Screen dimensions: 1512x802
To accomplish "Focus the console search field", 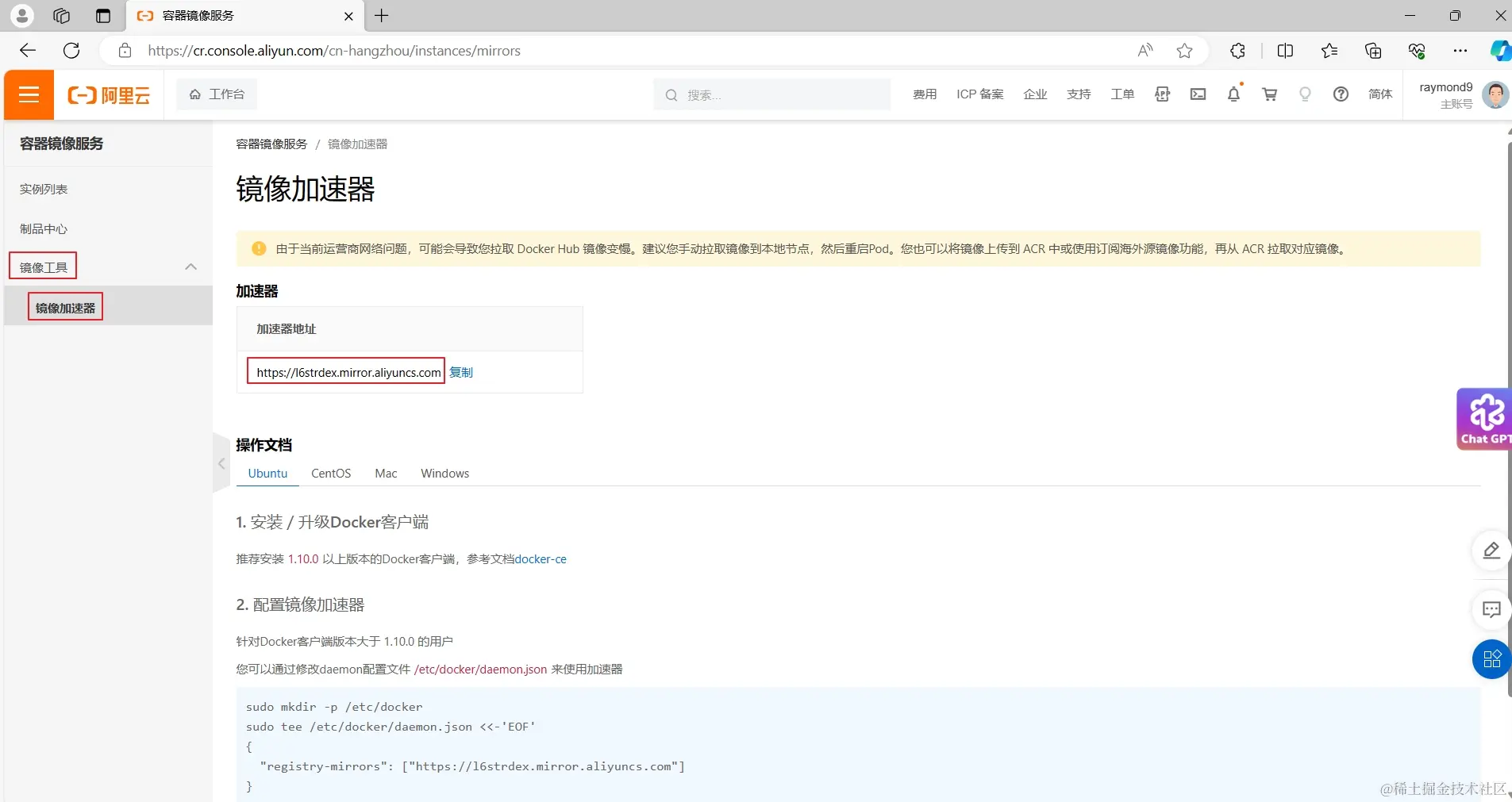I will 771,94.
